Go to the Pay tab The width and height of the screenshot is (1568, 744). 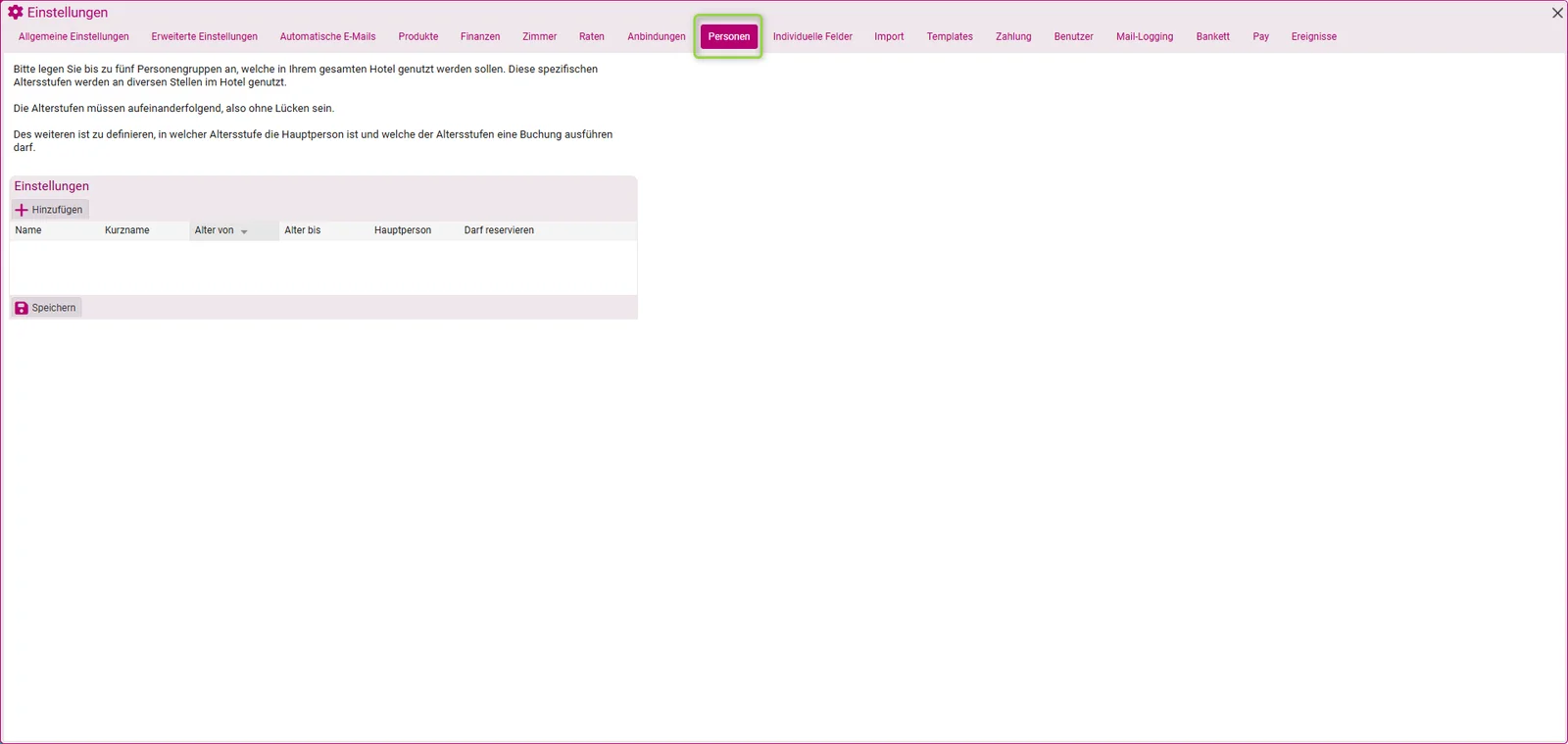click(1260, 36)
